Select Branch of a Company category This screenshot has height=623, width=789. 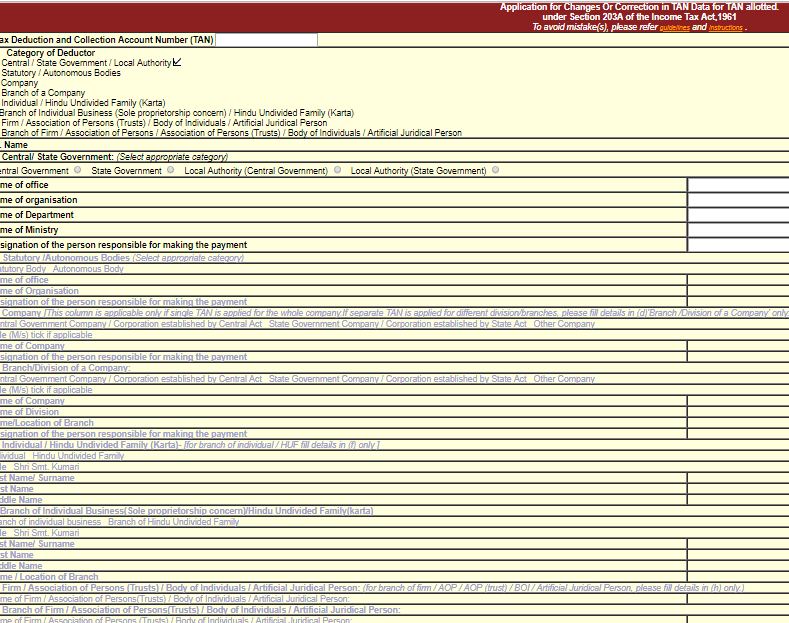pos(44,93)
